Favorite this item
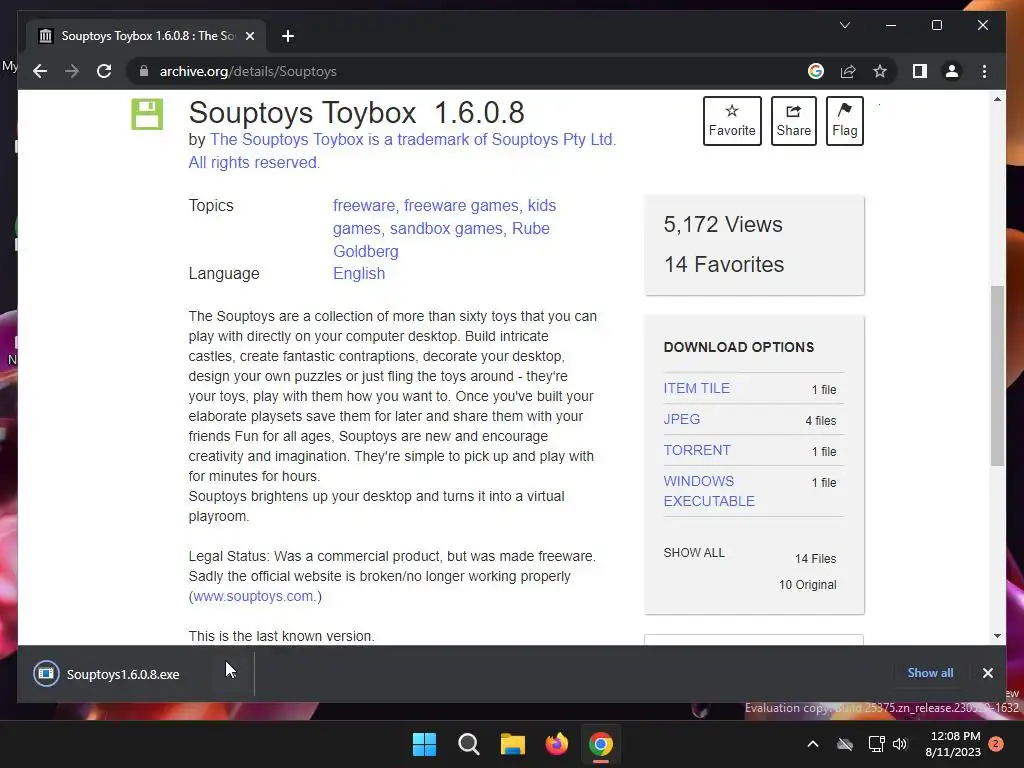Screen dimensions: 1024x768 tap(732, 121)
